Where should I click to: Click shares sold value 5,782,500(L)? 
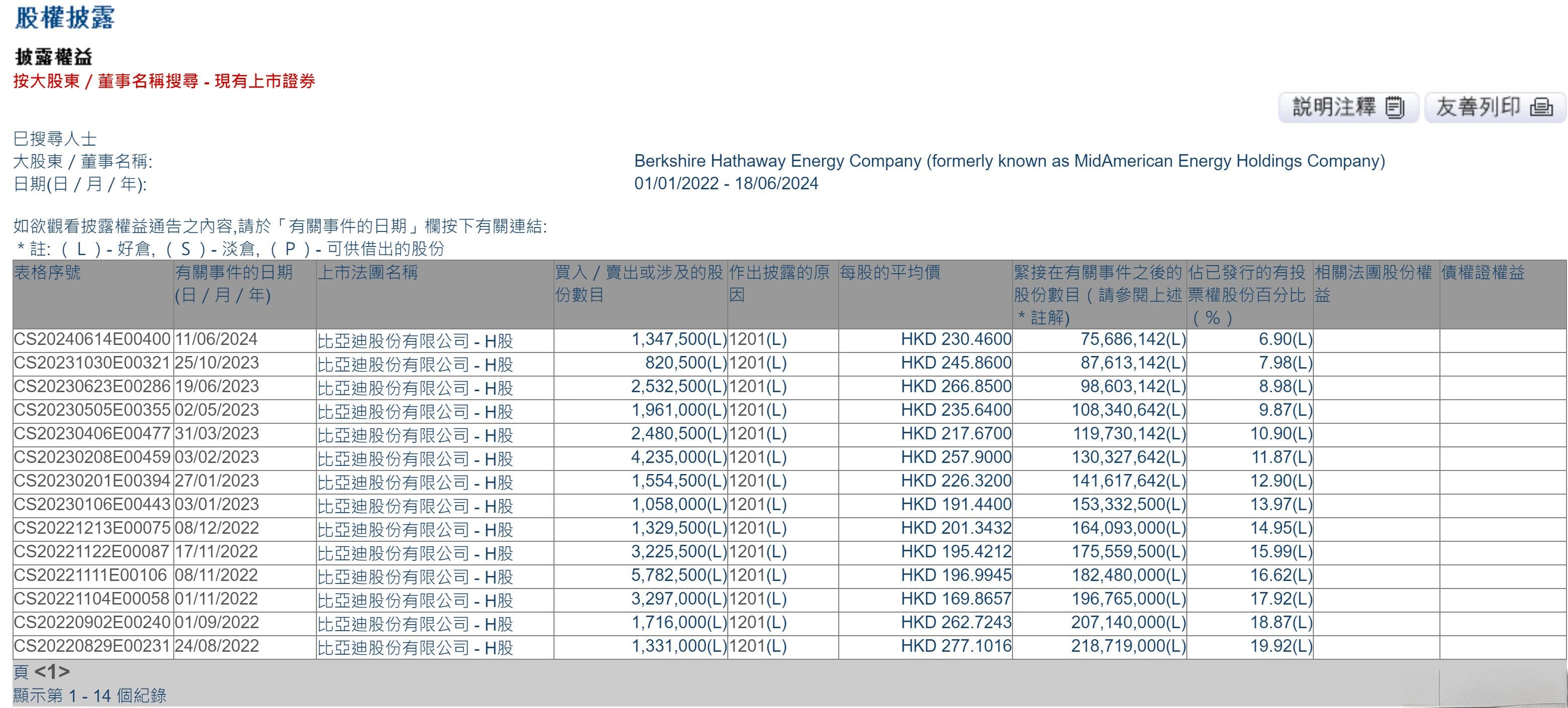(680, 576)
